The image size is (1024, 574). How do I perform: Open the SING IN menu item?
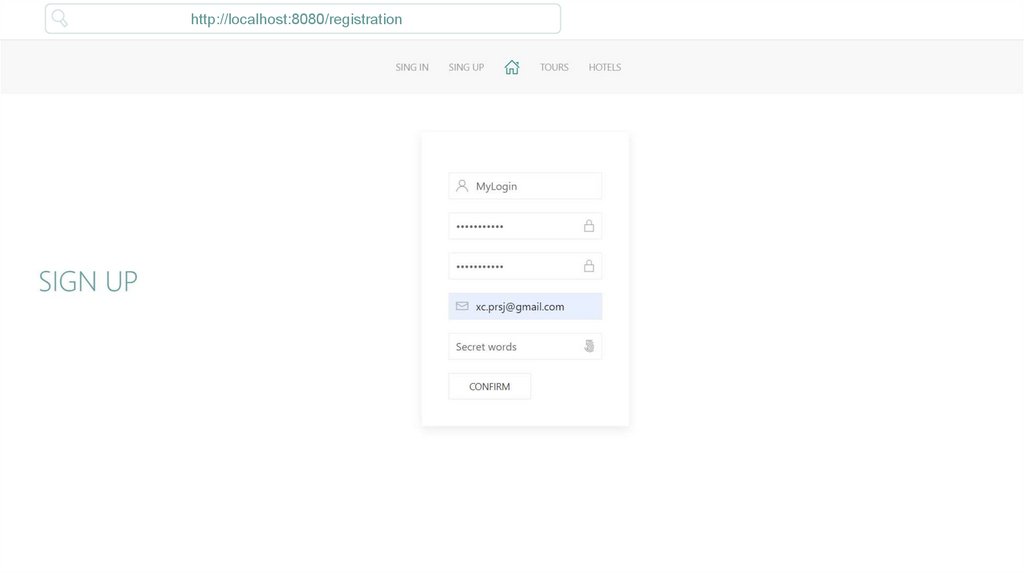pyautogui.click(x=412, y=67)
